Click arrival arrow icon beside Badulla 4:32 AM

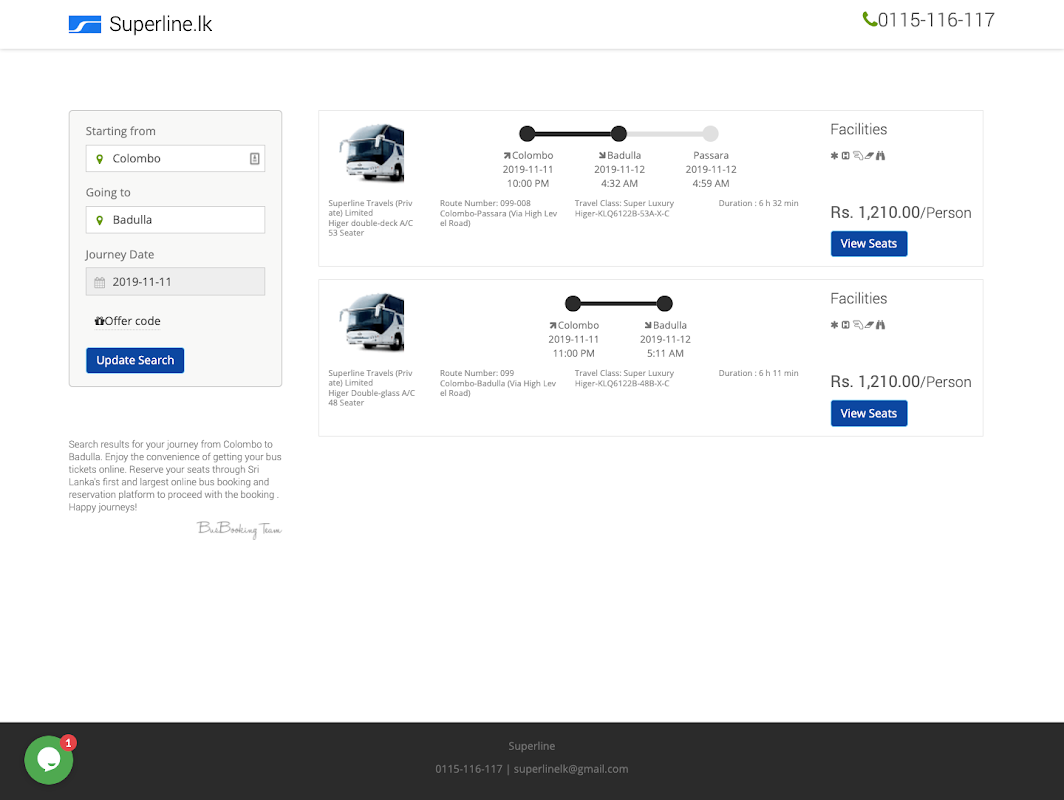602,156
